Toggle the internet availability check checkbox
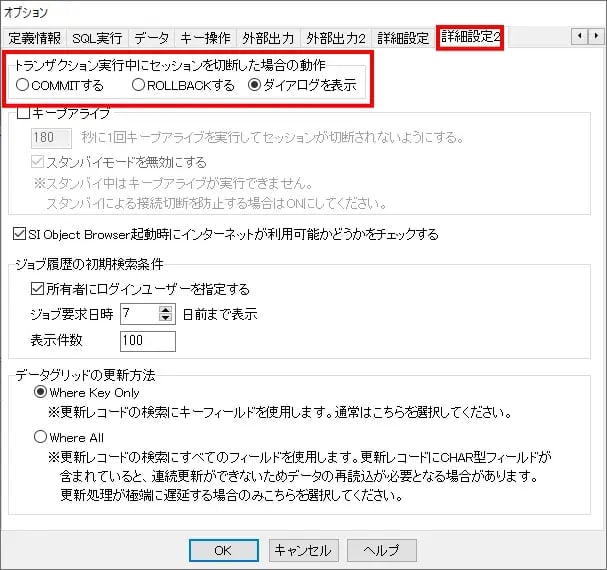607x570 pixels. tap(20, 235)
